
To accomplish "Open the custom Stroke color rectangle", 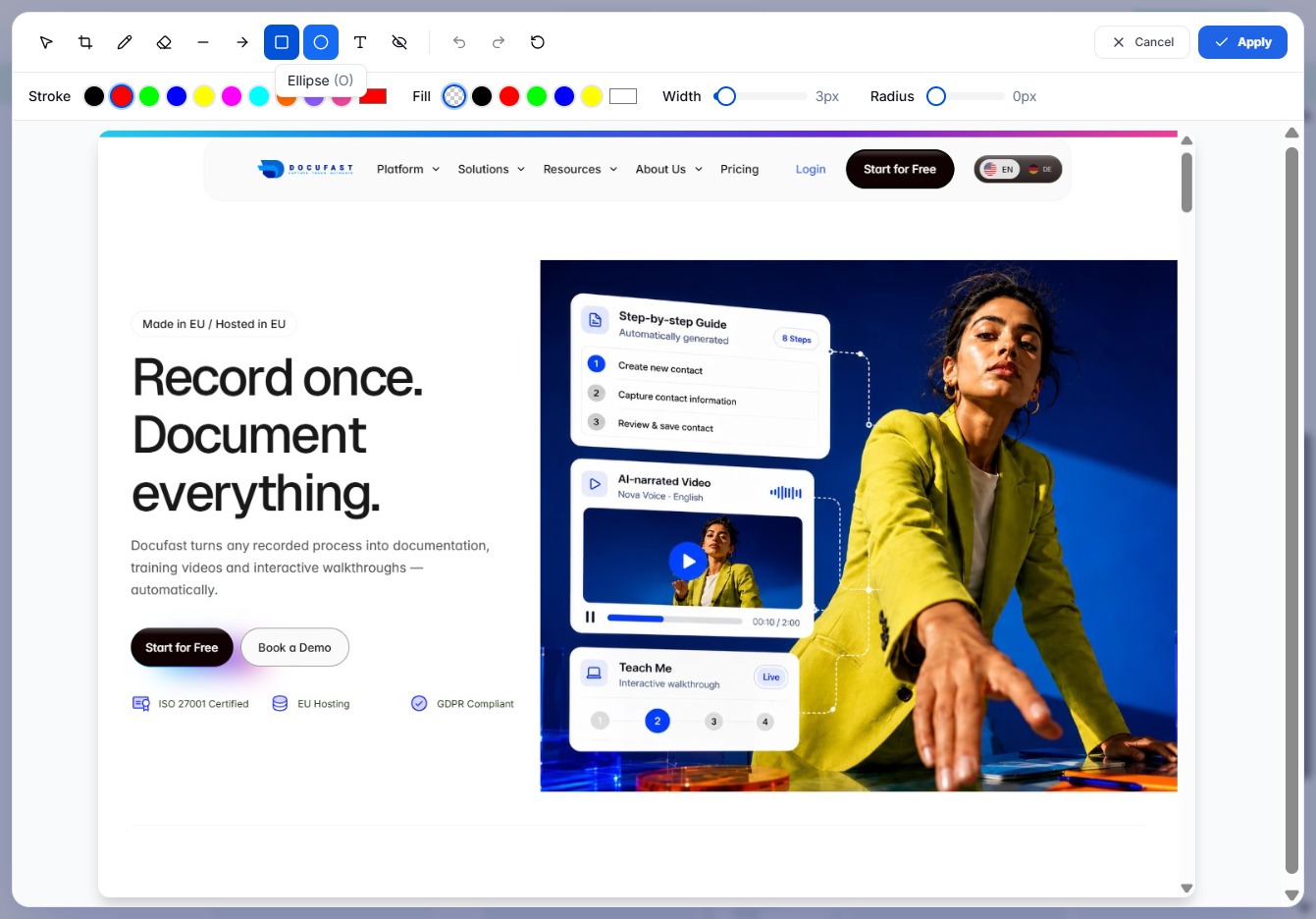I will pos(373,96).
